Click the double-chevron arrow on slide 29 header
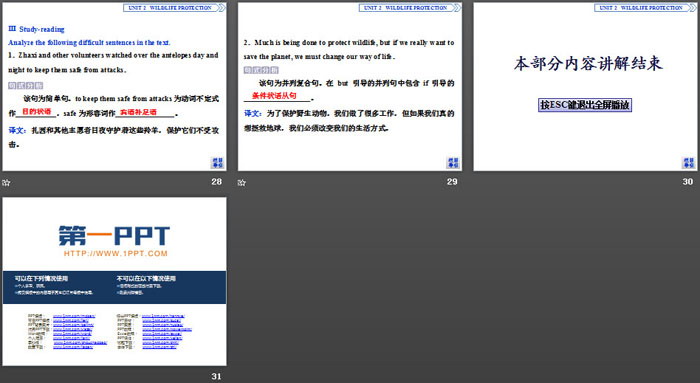700x383 pixels. point(457,8)
